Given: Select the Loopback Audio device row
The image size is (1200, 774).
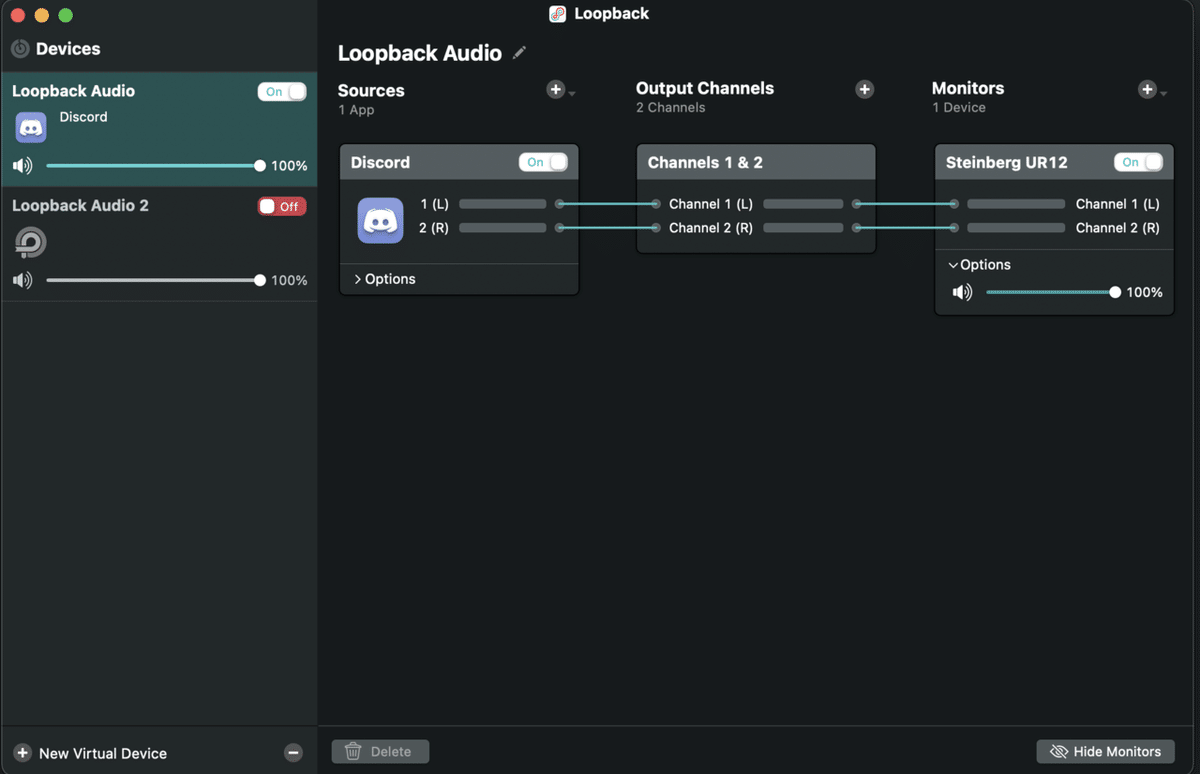Looking at the screenshot, I should point(159,129).
